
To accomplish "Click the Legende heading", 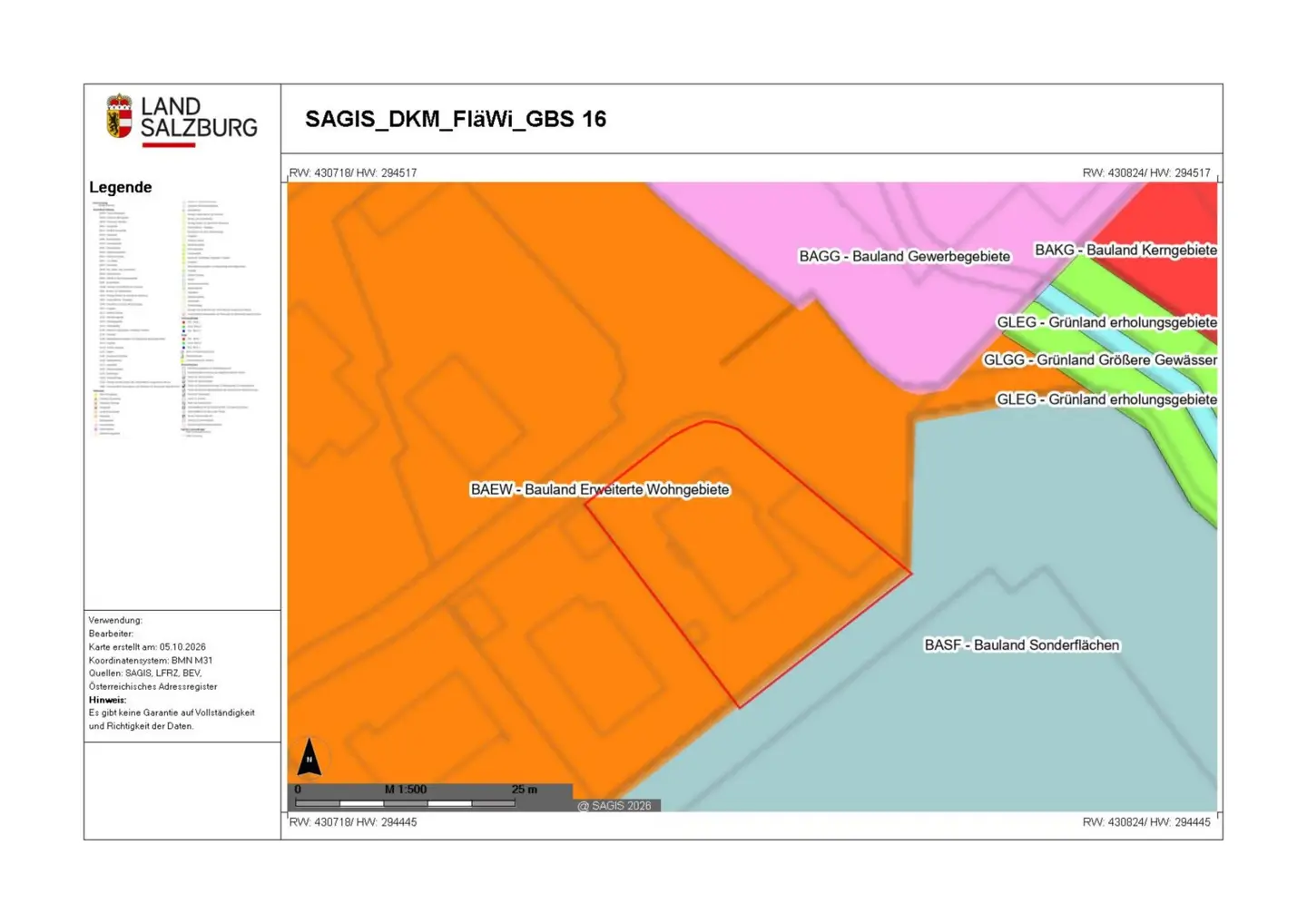I will 121,187.
